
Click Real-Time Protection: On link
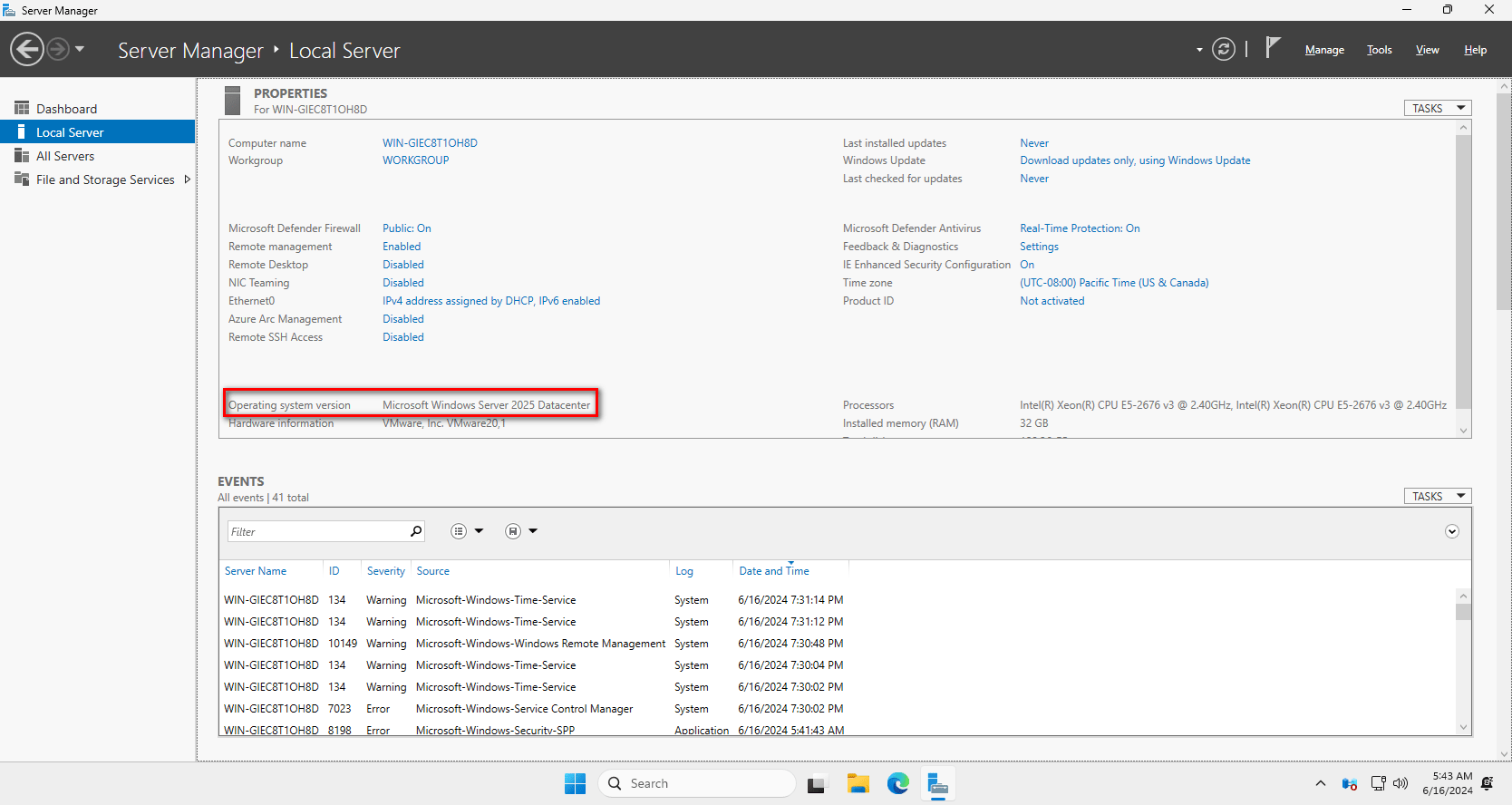pyautogui.click(x=1080, y=228)
